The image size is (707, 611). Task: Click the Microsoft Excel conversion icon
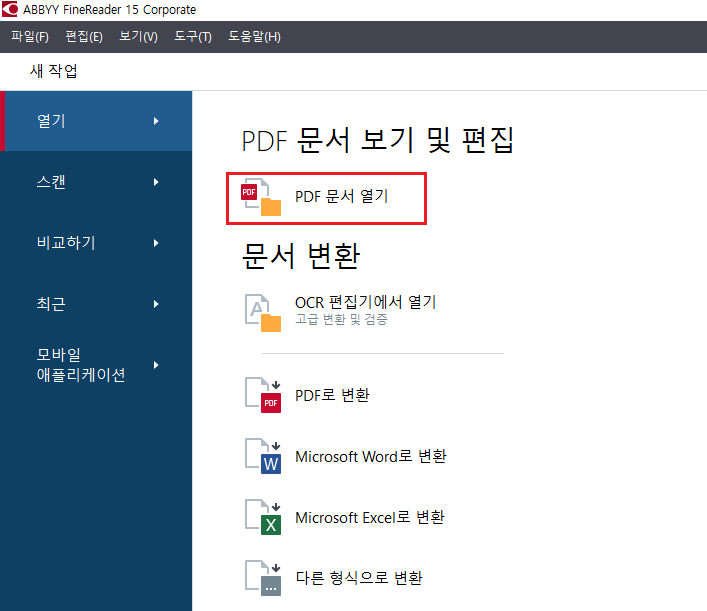[262, 517]
